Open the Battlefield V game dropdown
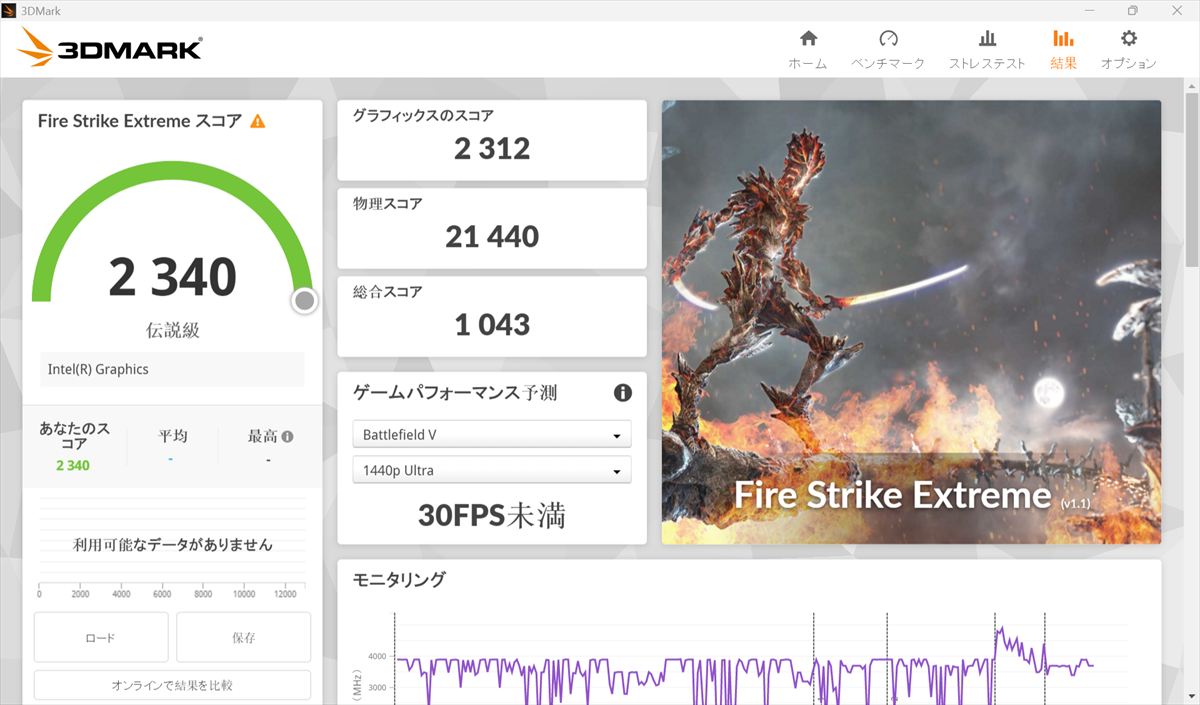 click(x=492, y=435)
